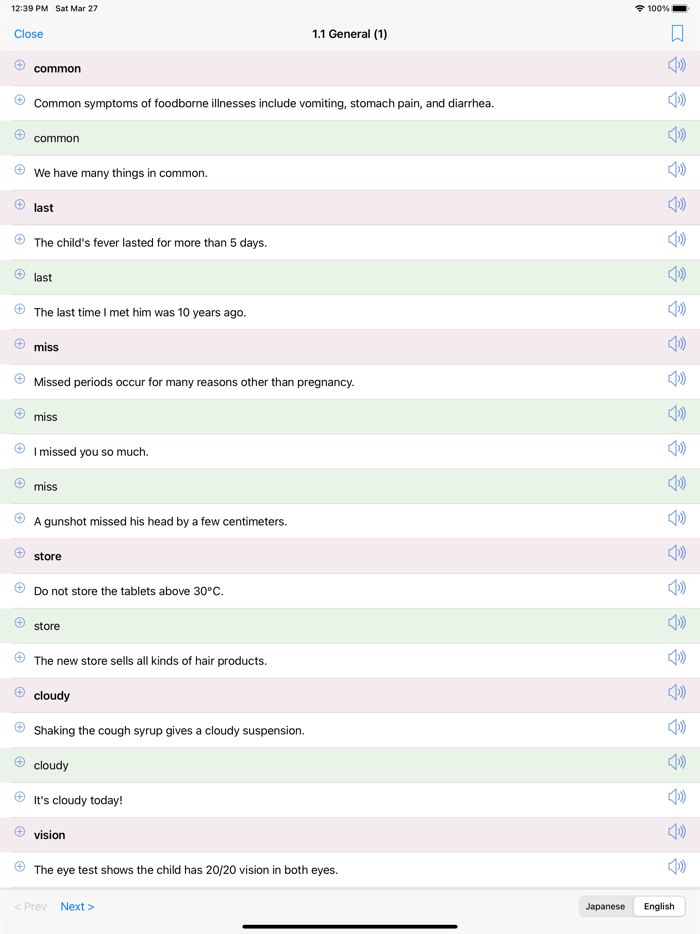The image size is (700, 934).
Task: Play audio for the gunshot sentence
Action: (x=677, y=519)
